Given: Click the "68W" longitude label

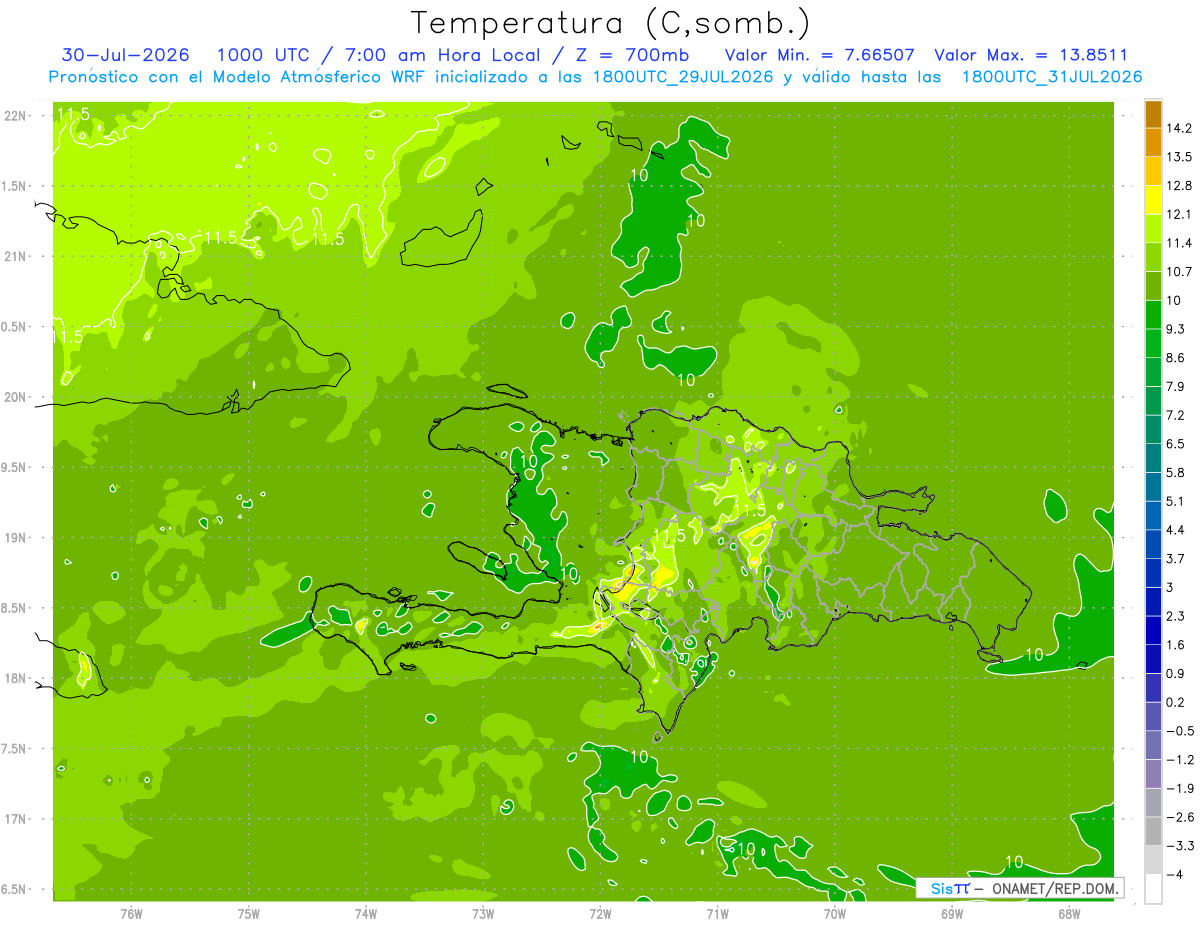Looking at the screenshot, I should click(1069, 913).
